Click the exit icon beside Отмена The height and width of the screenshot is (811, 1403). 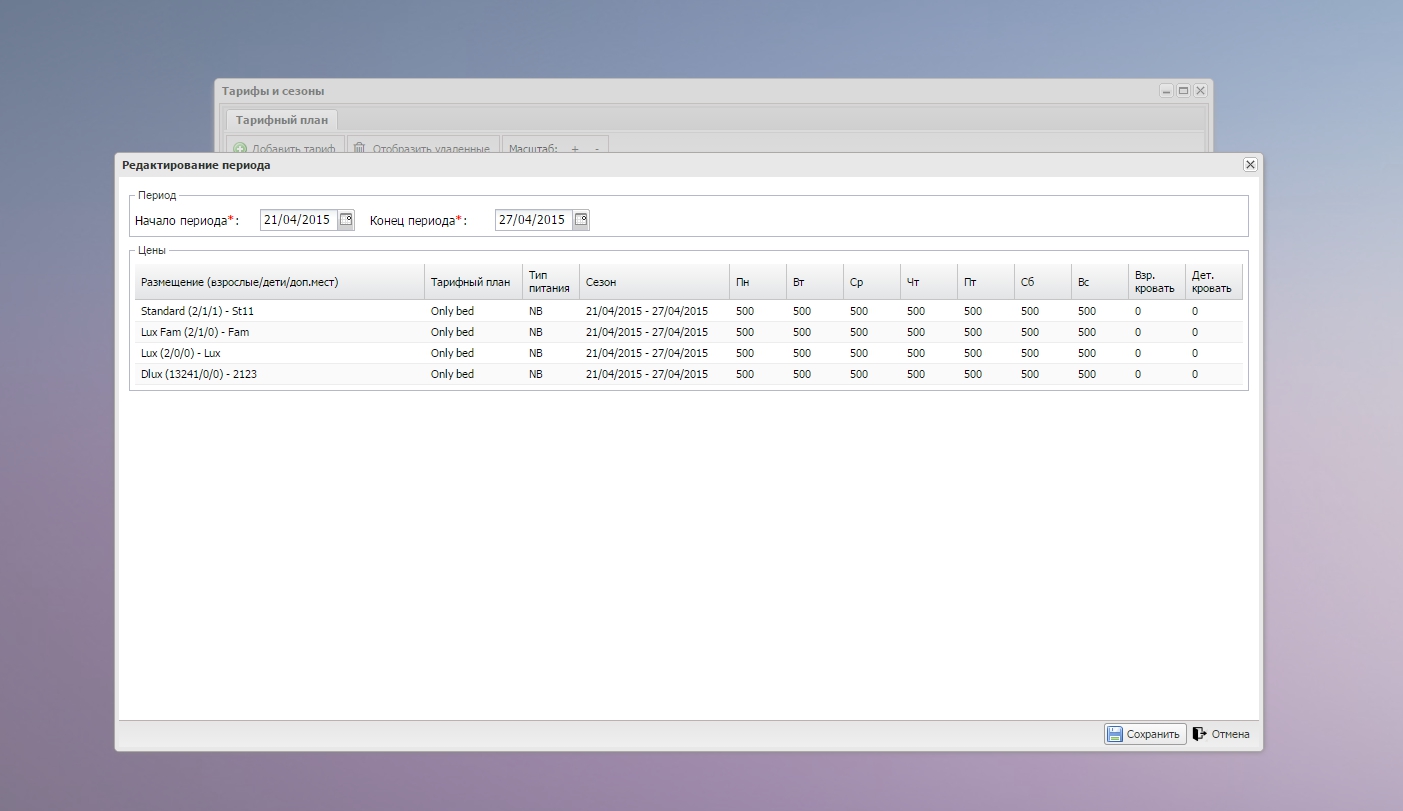click(1200, 734)
